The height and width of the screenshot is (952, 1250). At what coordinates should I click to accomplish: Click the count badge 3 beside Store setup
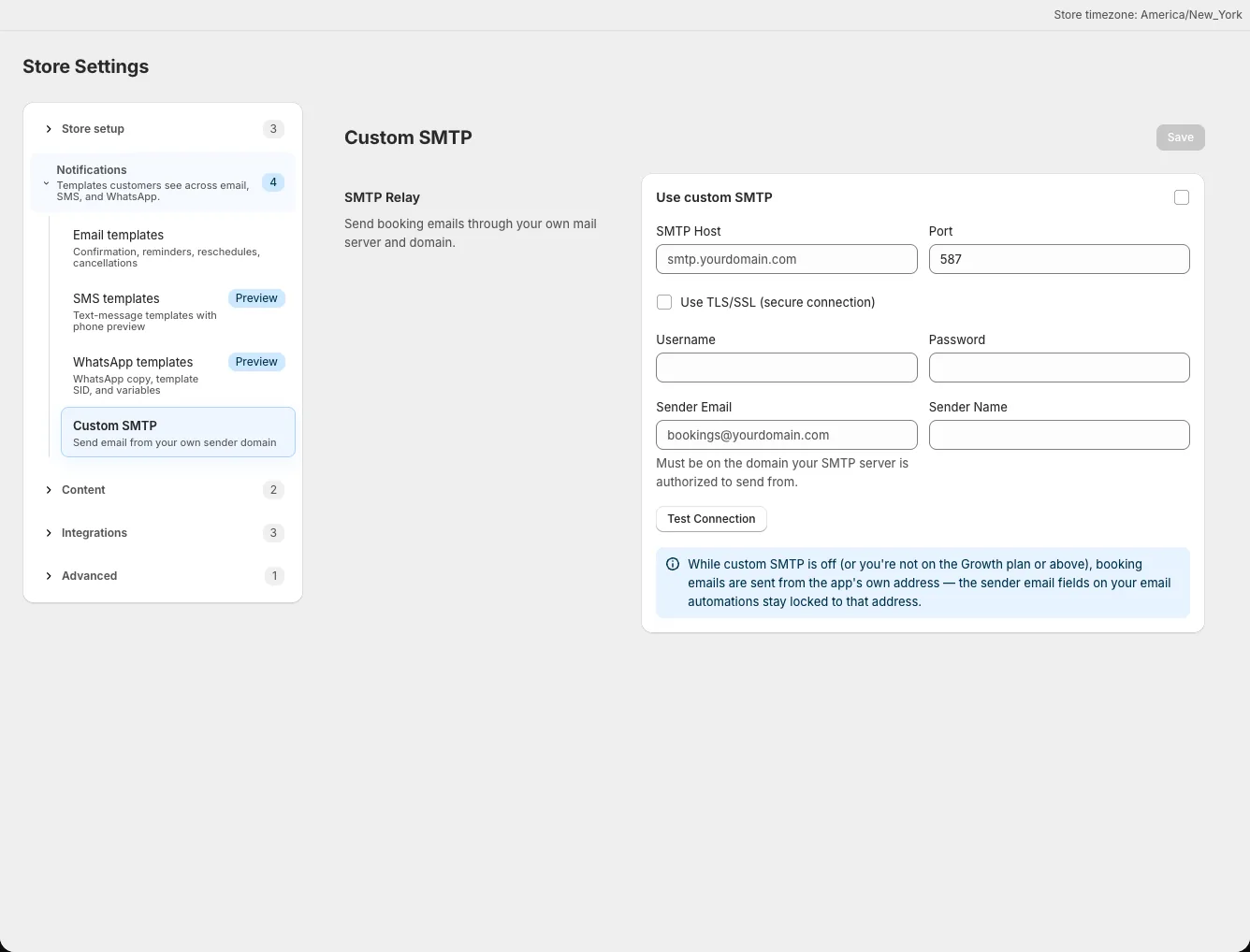pos(273,129)
